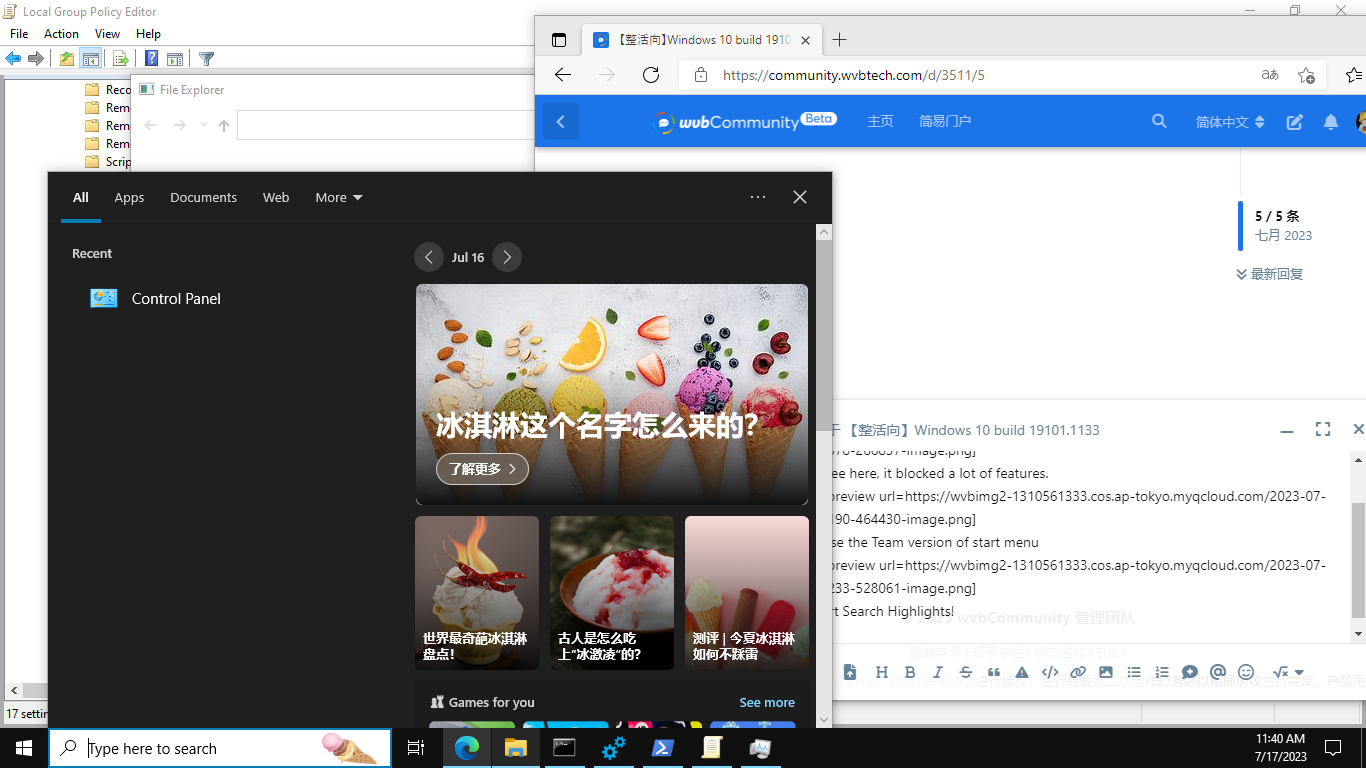Click the upload file icon in post editor
This screenshot has width=1366, height=768.
(x=849, y=672)
